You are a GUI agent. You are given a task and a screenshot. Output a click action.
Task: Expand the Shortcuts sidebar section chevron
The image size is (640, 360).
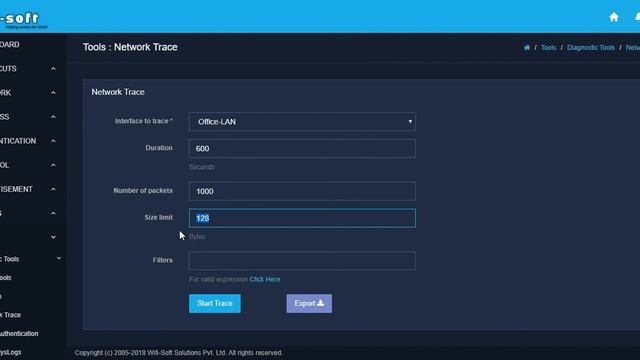[x=53, y=69]
